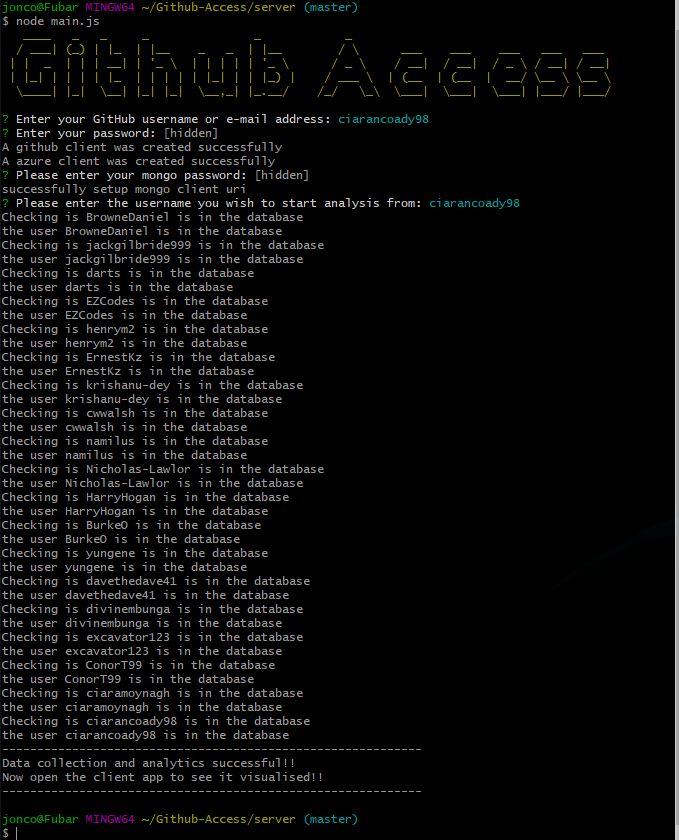The width and height of the screenshot is (679, 840).
Task: Click 'Checking is BrowneDaniel is in the database'
Action: 153,217
